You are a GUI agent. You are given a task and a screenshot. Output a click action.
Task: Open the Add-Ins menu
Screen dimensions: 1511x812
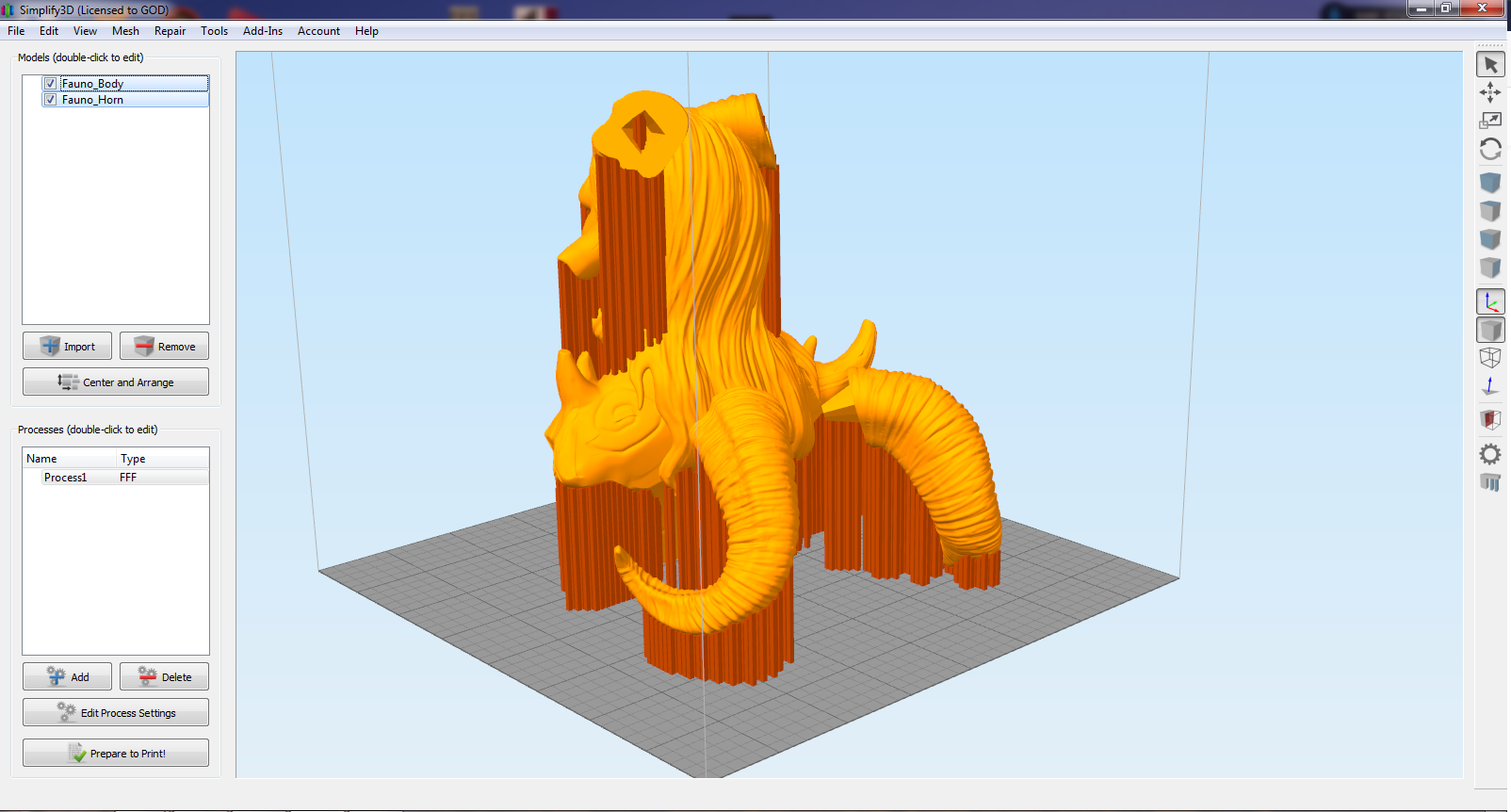click(263, 31)
